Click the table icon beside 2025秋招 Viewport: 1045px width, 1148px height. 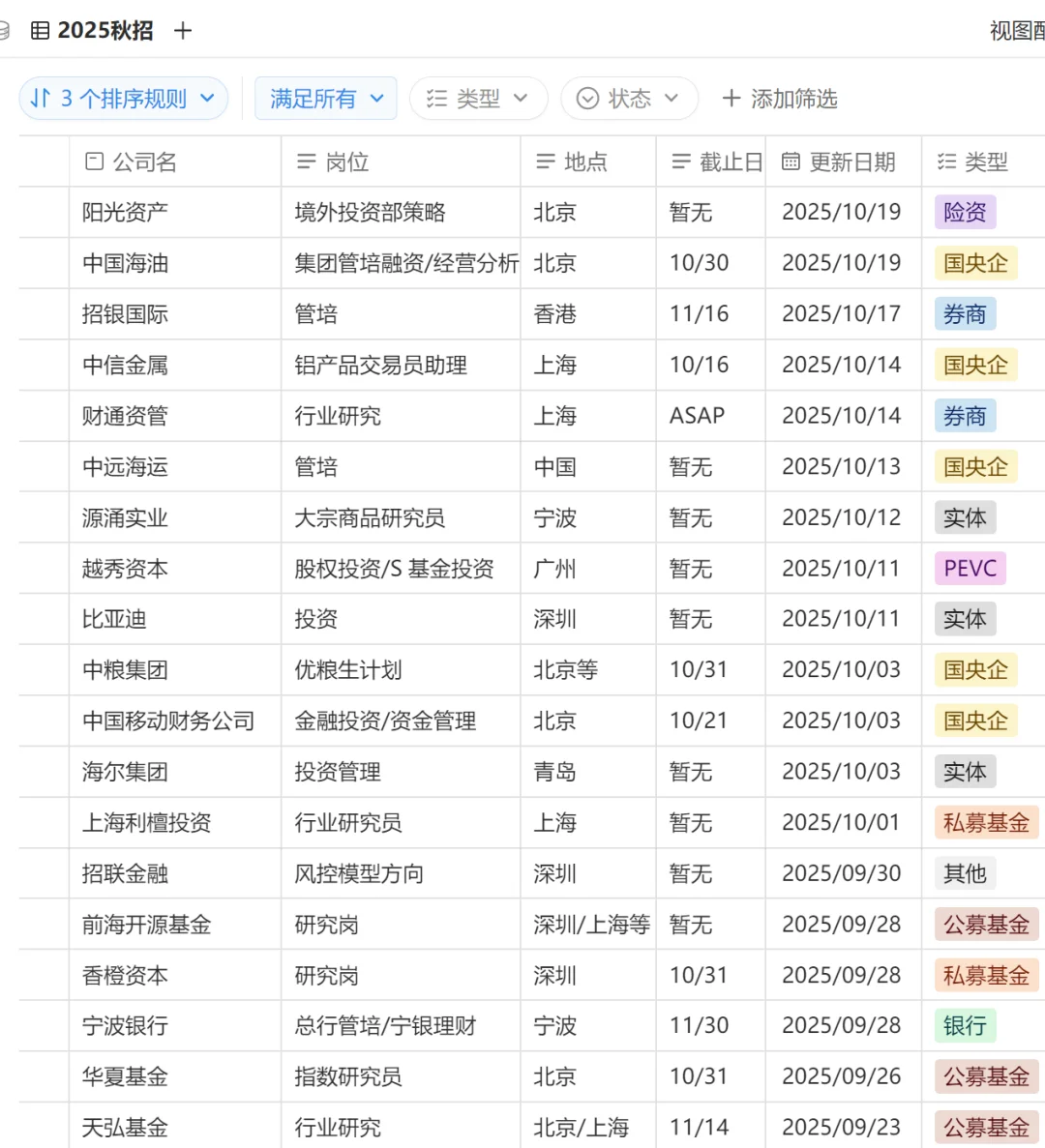pos(41,31)
